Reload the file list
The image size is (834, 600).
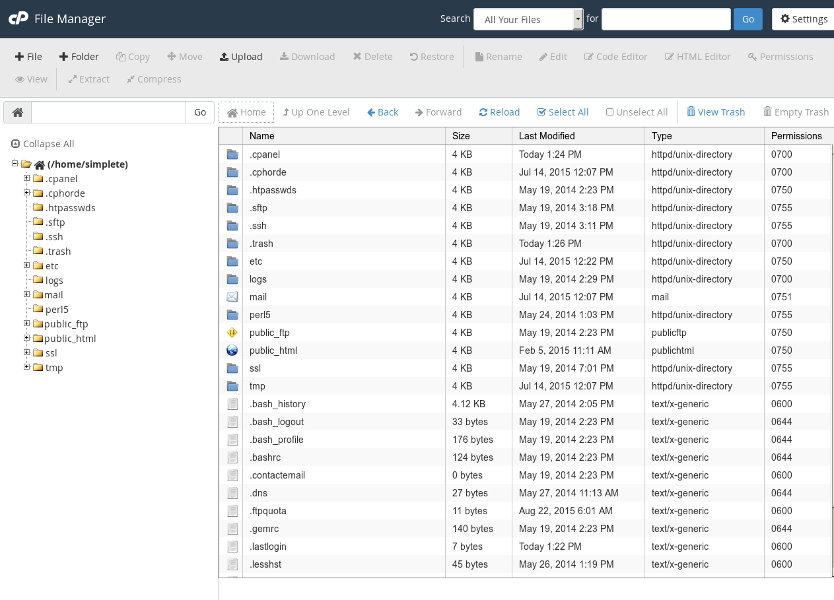pyautogui.click(x=499, y=112)
